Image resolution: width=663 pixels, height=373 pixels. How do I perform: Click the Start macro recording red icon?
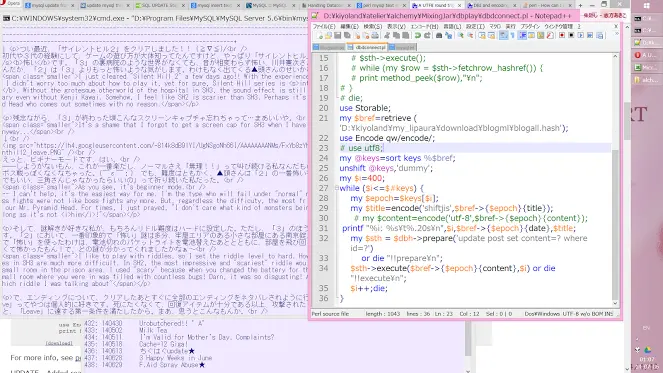pyautogui.click(x=562, y=35)
